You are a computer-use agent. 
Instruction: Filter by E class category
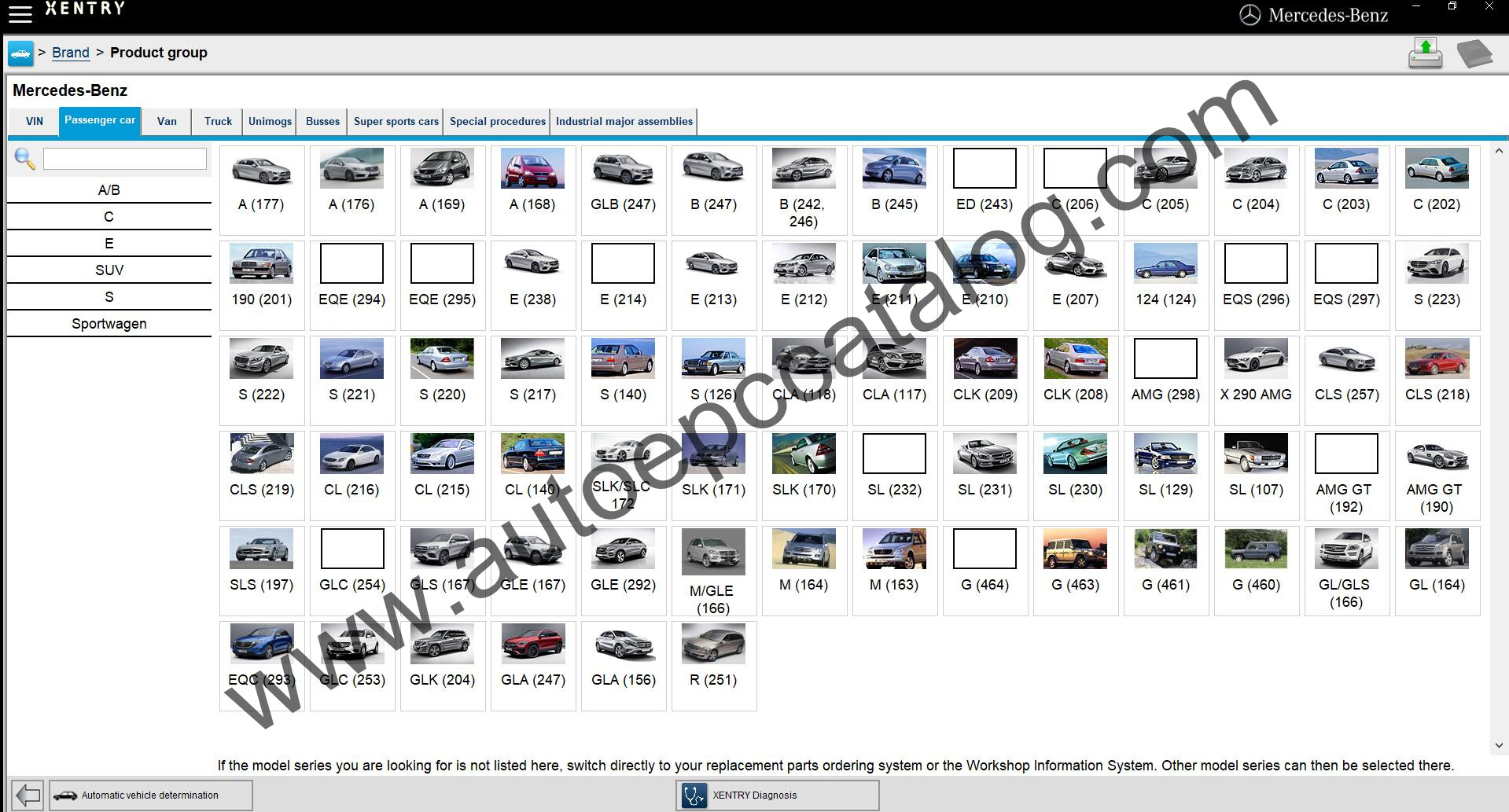click(x=109, y=244)
